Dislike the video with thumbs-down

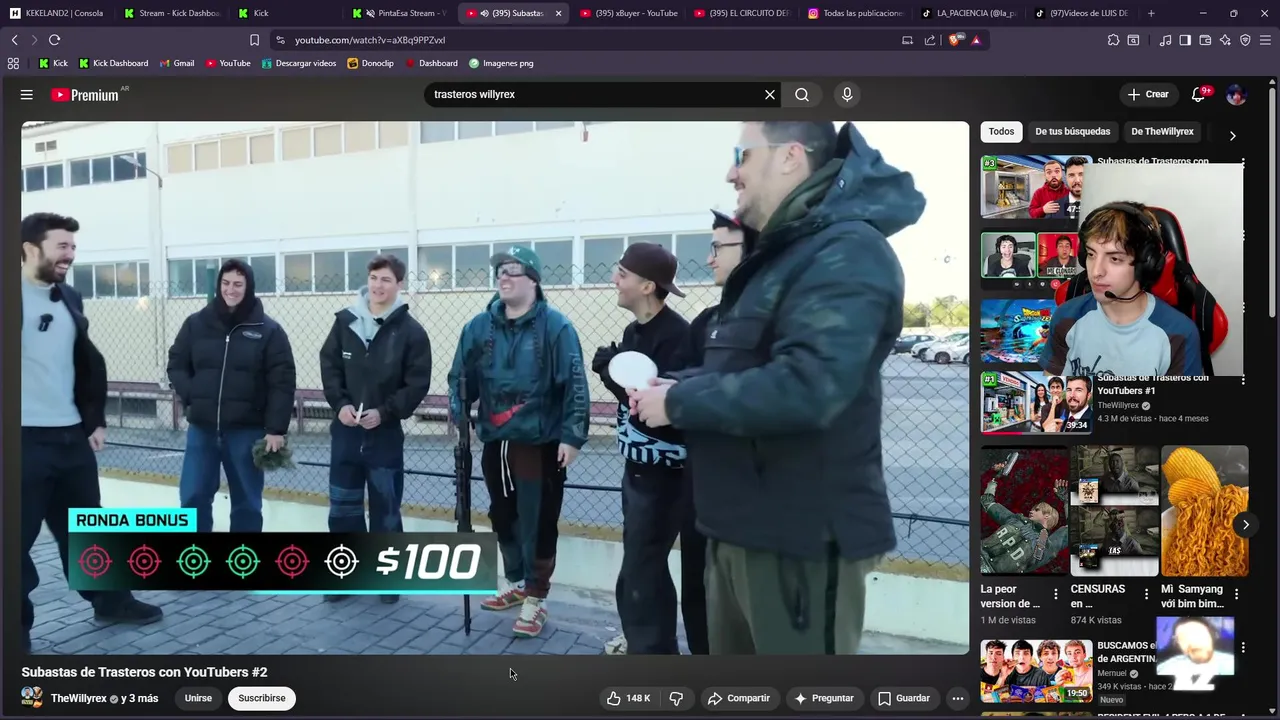[x=676, y=698]
